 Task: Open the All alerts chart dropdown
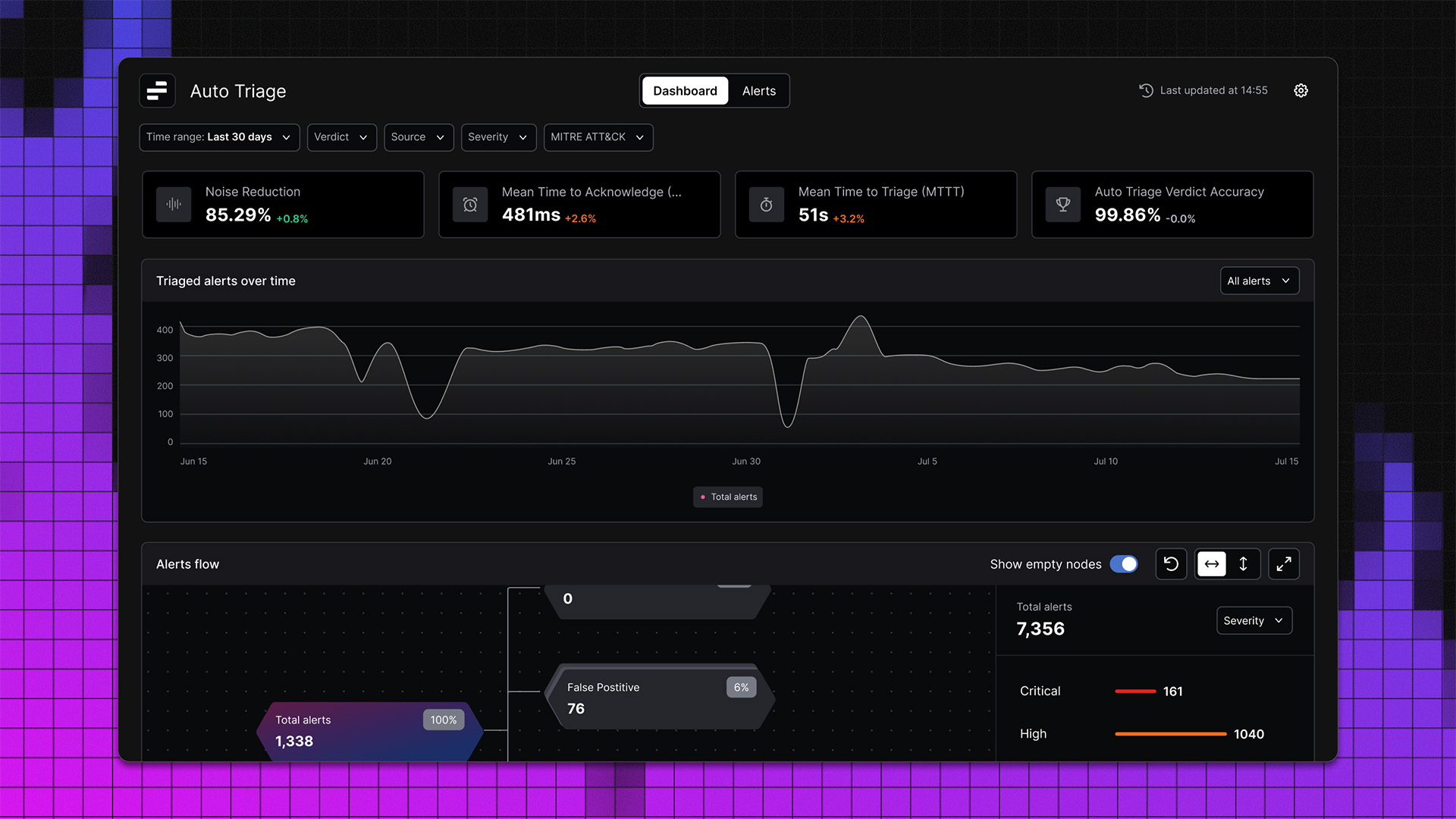point(1259,281)
